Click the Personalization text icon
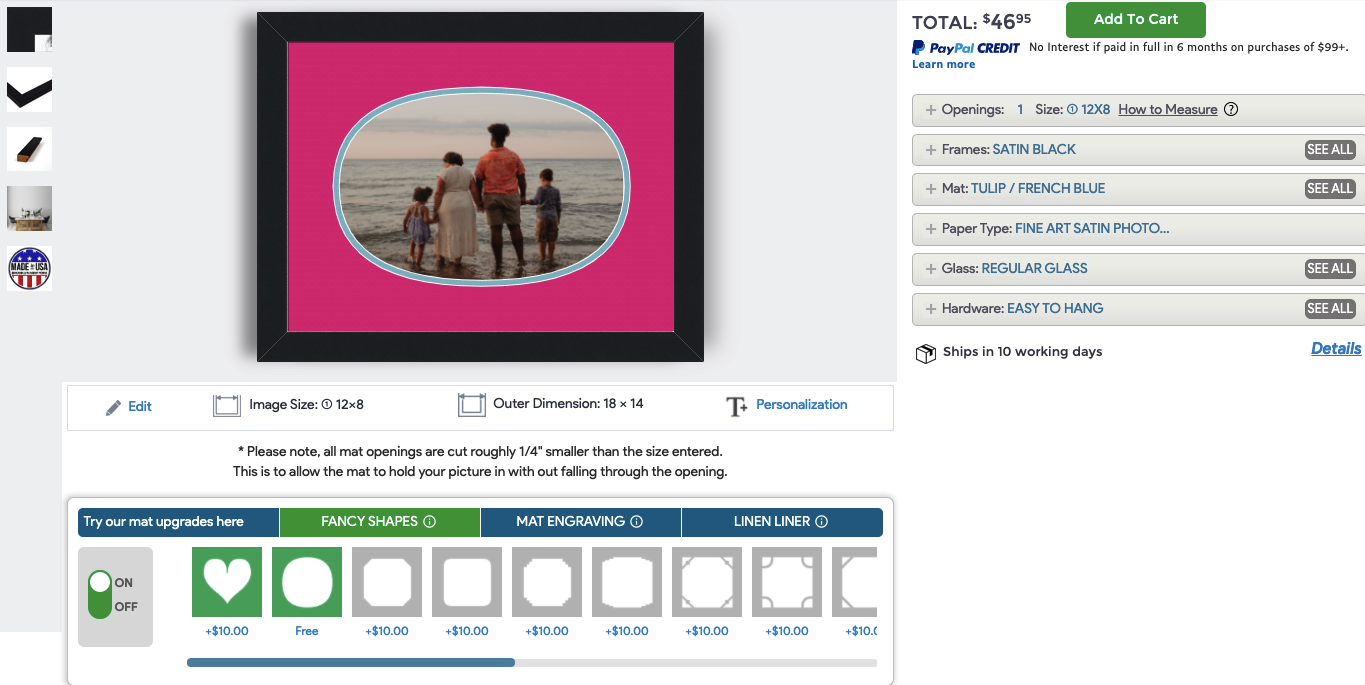This screenshot has width=1365, height=685. tap(737, 406)
